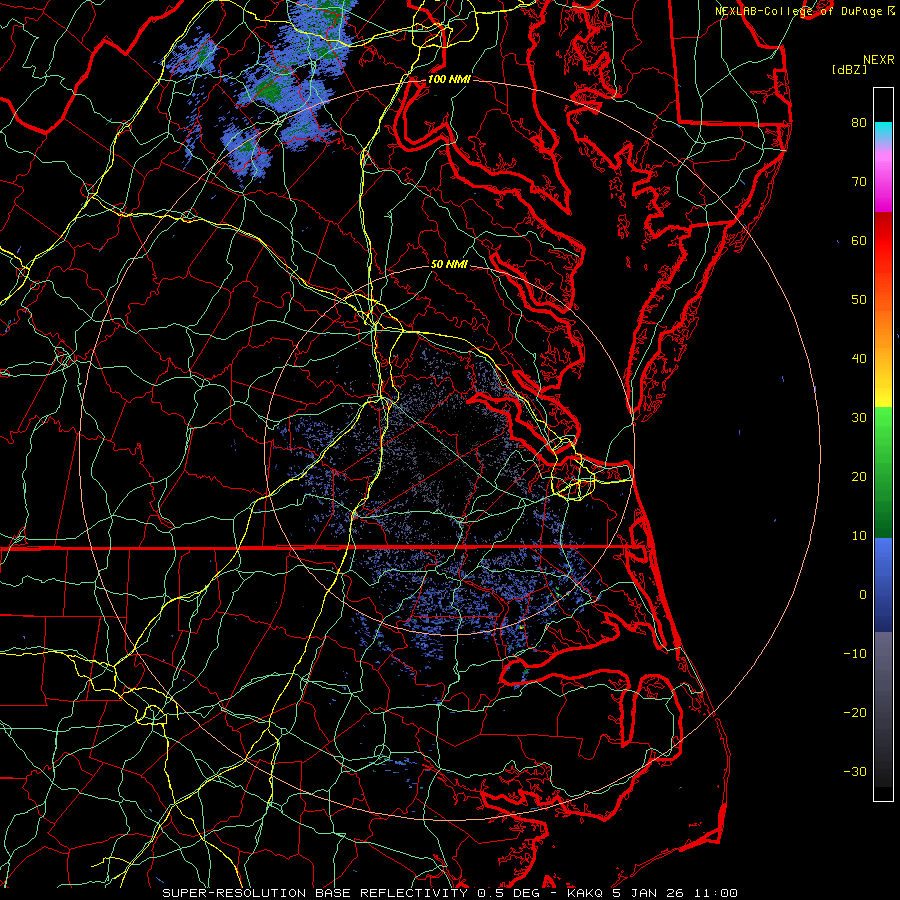This screenshot has height=900, width=900.
Task: Click the blue segment of the color bar
Action: pyautogui.click(x=883, y=584)
